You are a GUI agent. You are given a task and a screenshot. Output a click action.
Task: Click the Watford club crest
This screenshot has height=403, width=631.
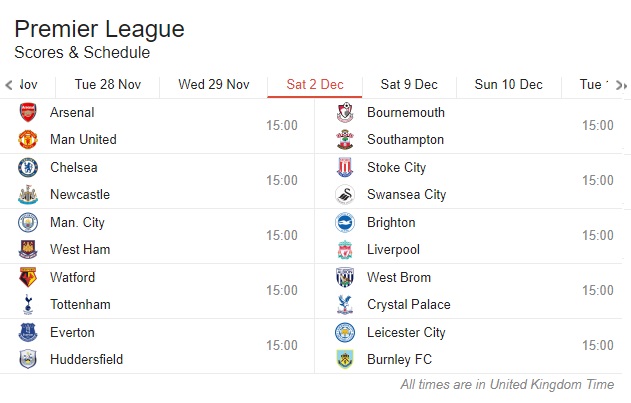(28, 277)
